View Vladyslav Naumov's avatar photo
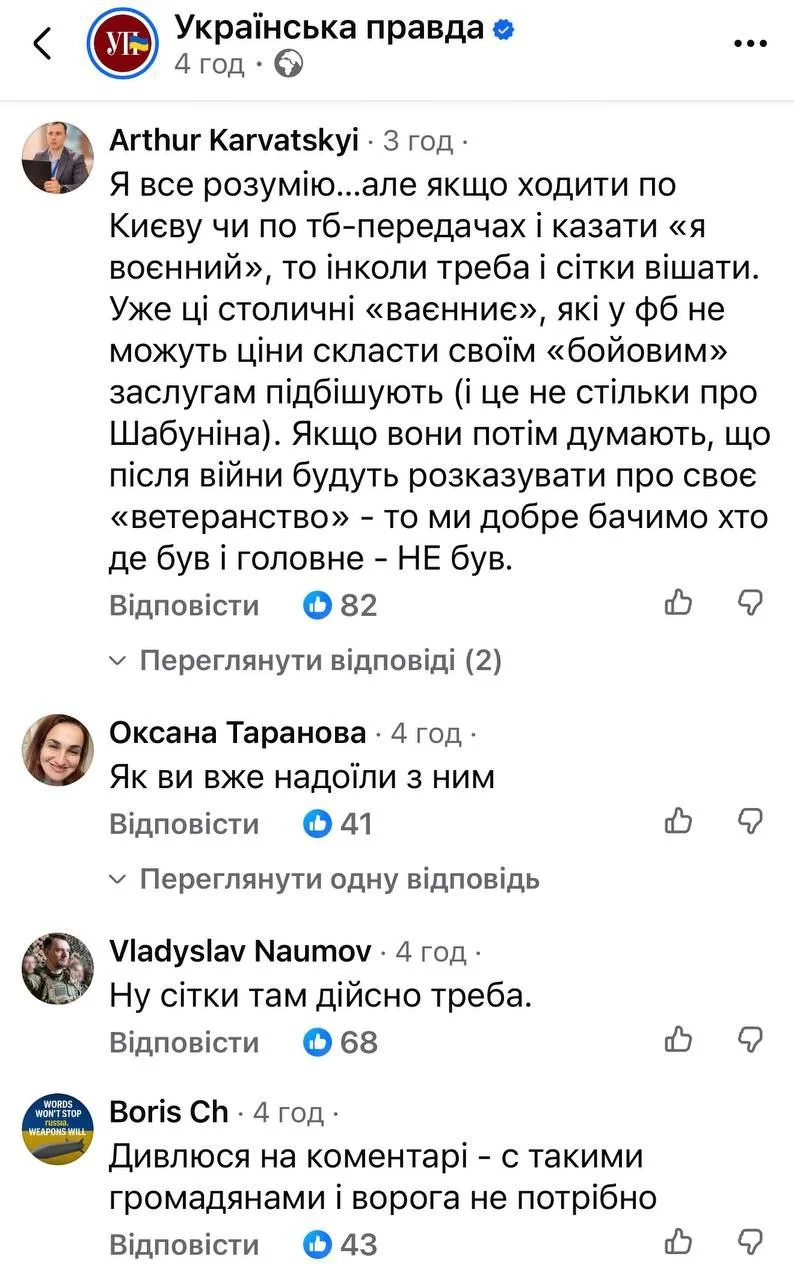Screen dimensions: 794x1280 [x=58, y=968]
